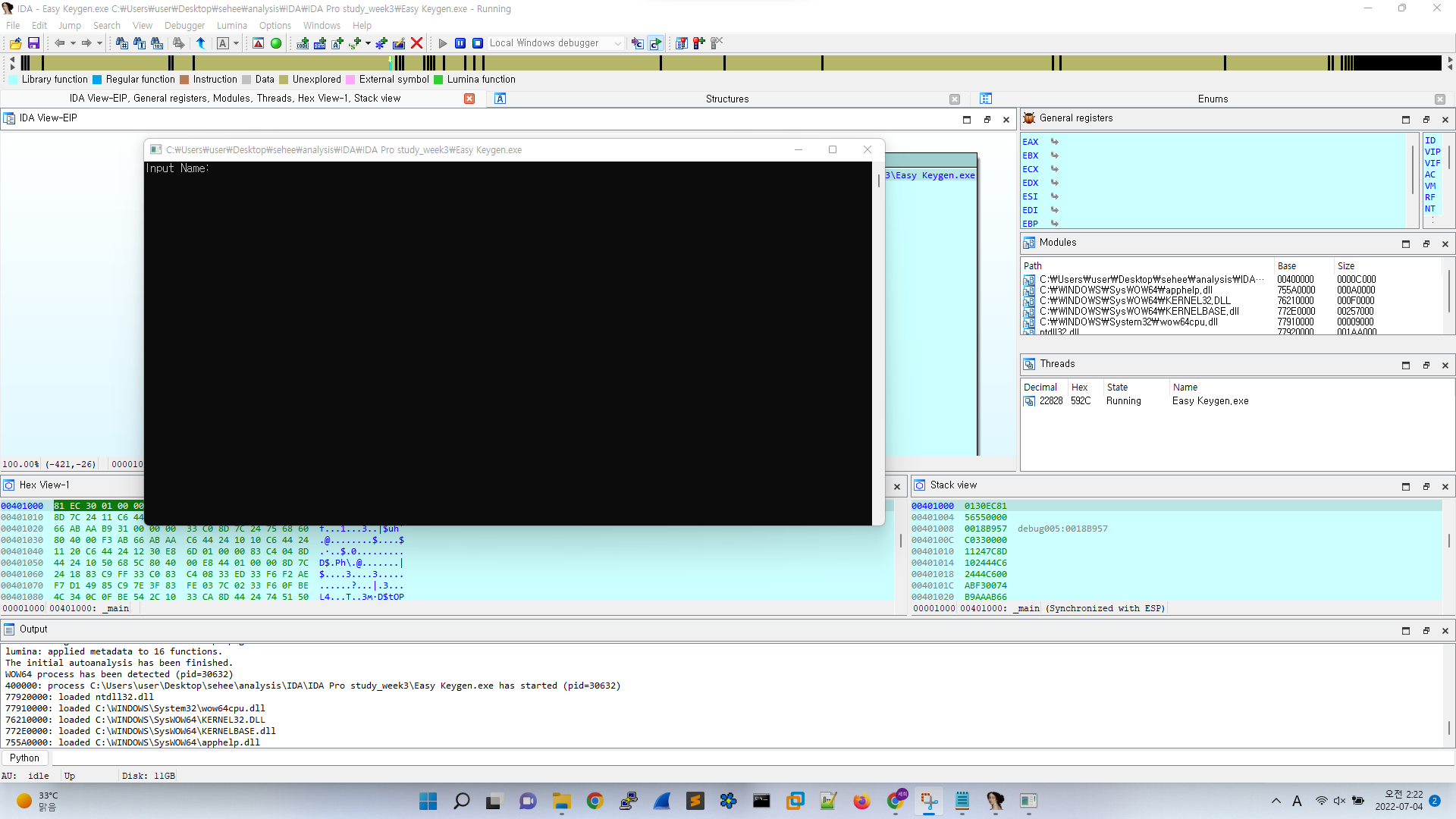Open the Local Windows debugger dropdown
Viewport: 1456px width, 819px height.
pos(618,43)
